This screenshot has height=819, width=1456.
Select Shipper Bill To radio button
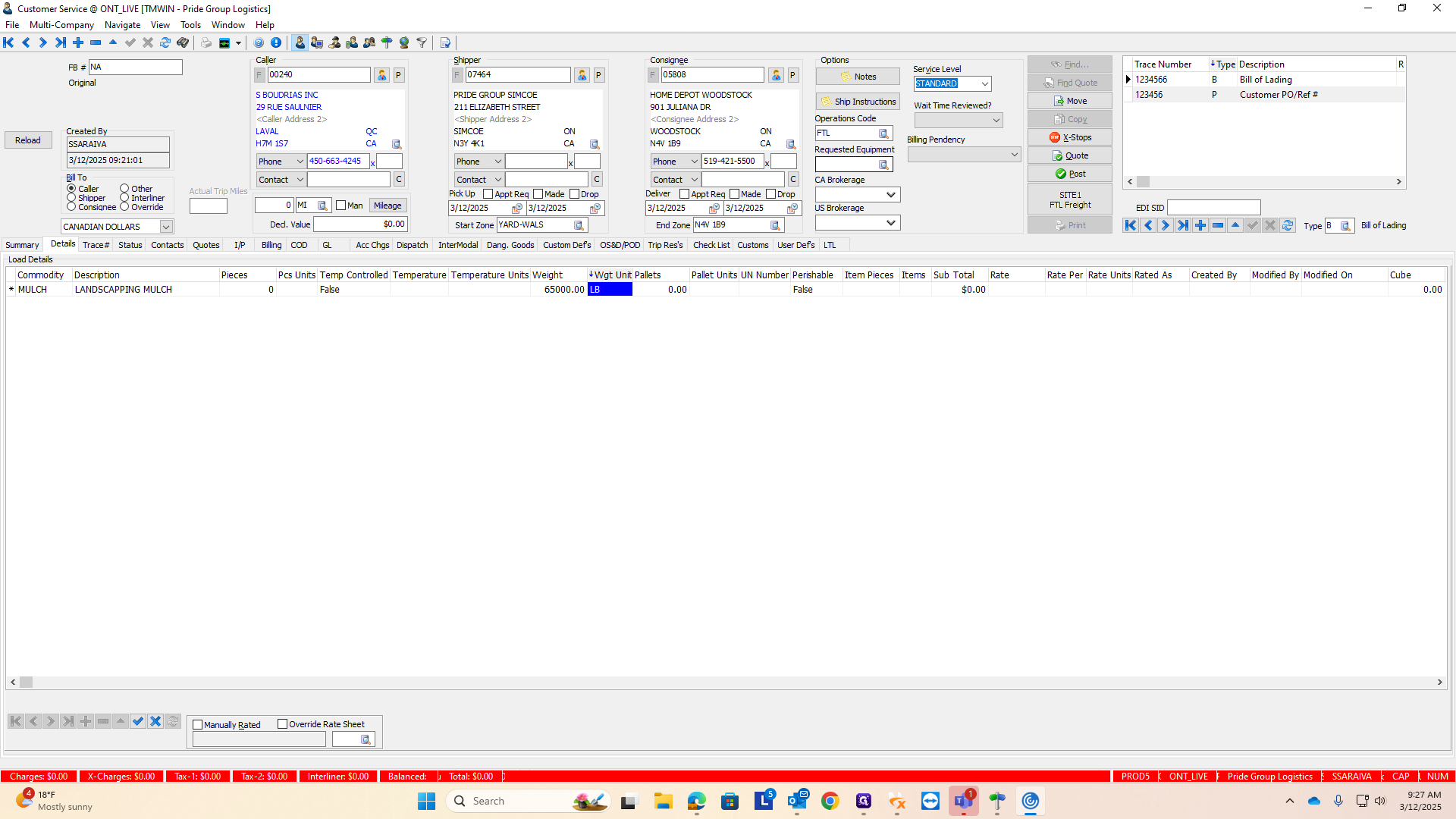pos(71,198)
